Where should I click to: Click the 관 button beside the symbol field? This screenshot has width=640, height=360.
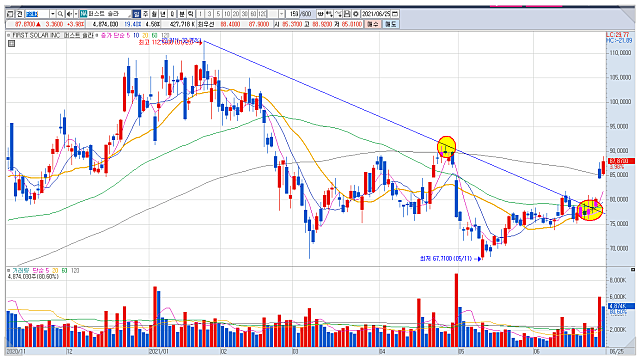pos(20,14)
